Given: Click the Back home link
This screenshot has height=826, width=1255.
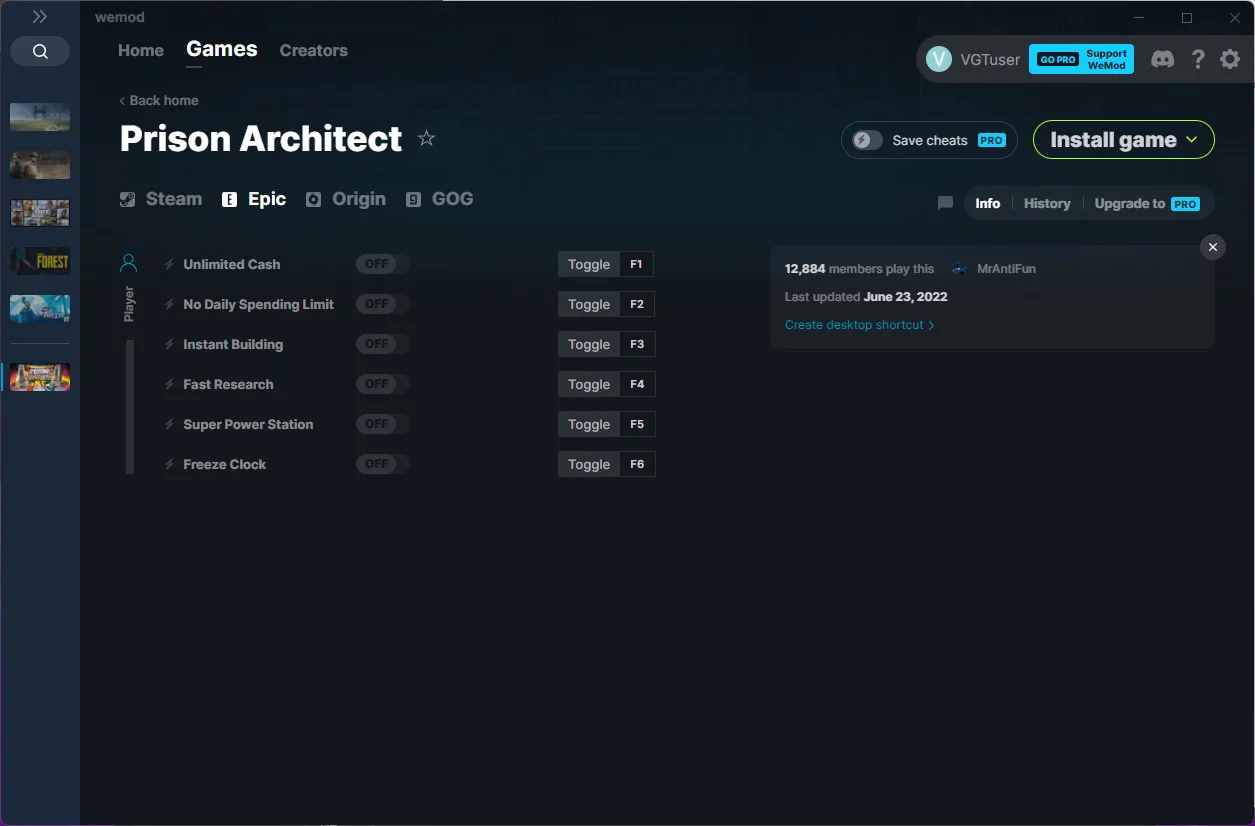Looking at the screenshot, I should point(159,100).
